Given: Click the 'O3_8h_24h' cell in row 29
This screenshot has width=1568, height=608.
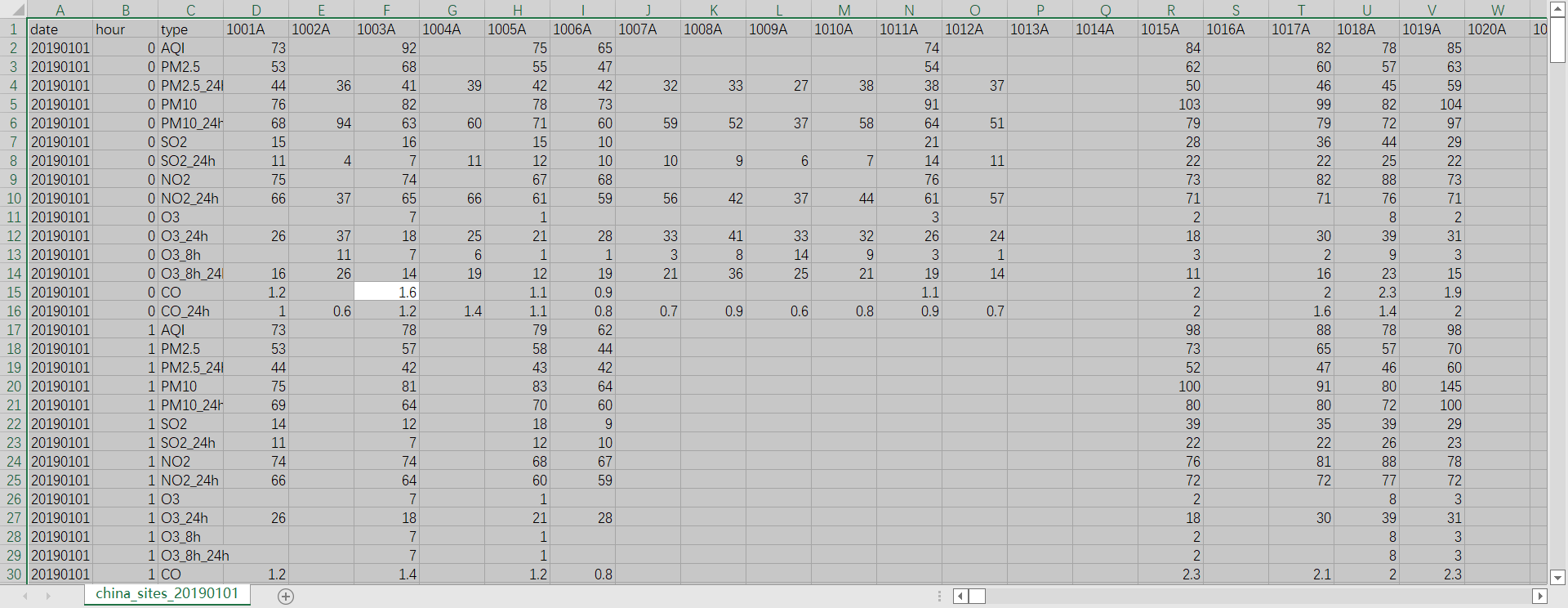Looking at the screenshot, I should tap(191, 555).
